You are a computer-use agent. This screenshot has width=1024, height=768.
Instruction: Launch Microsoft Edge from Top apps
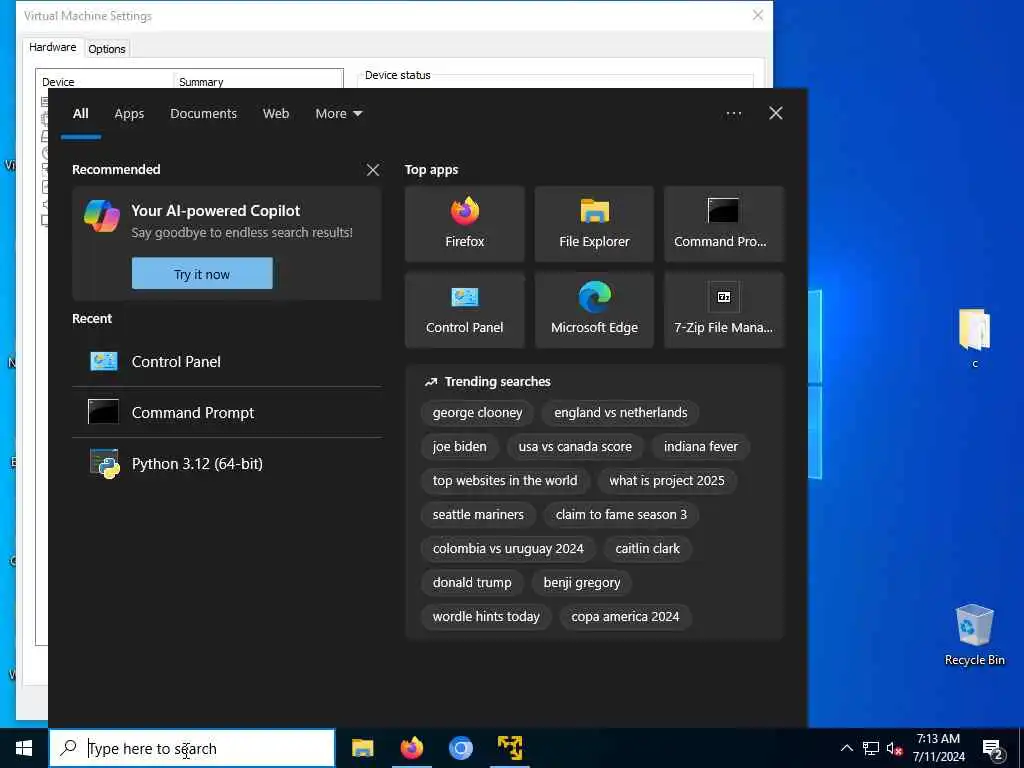(x=594, y=310)
